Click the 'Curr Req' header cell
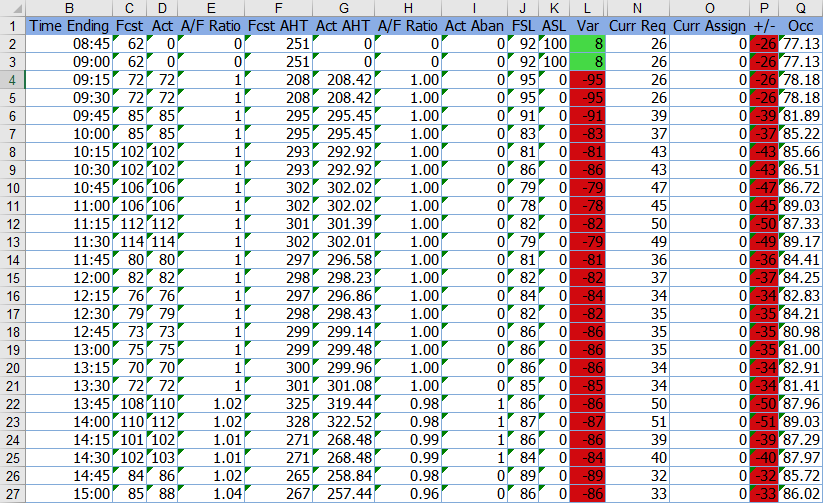823x503 pixels. 637,25
